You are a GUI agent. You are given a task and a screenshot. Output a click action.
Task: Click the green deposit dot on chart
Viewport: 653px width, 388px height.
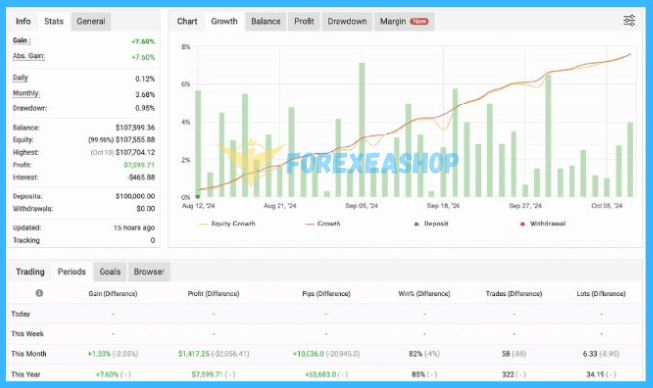[x=198, y=196]
